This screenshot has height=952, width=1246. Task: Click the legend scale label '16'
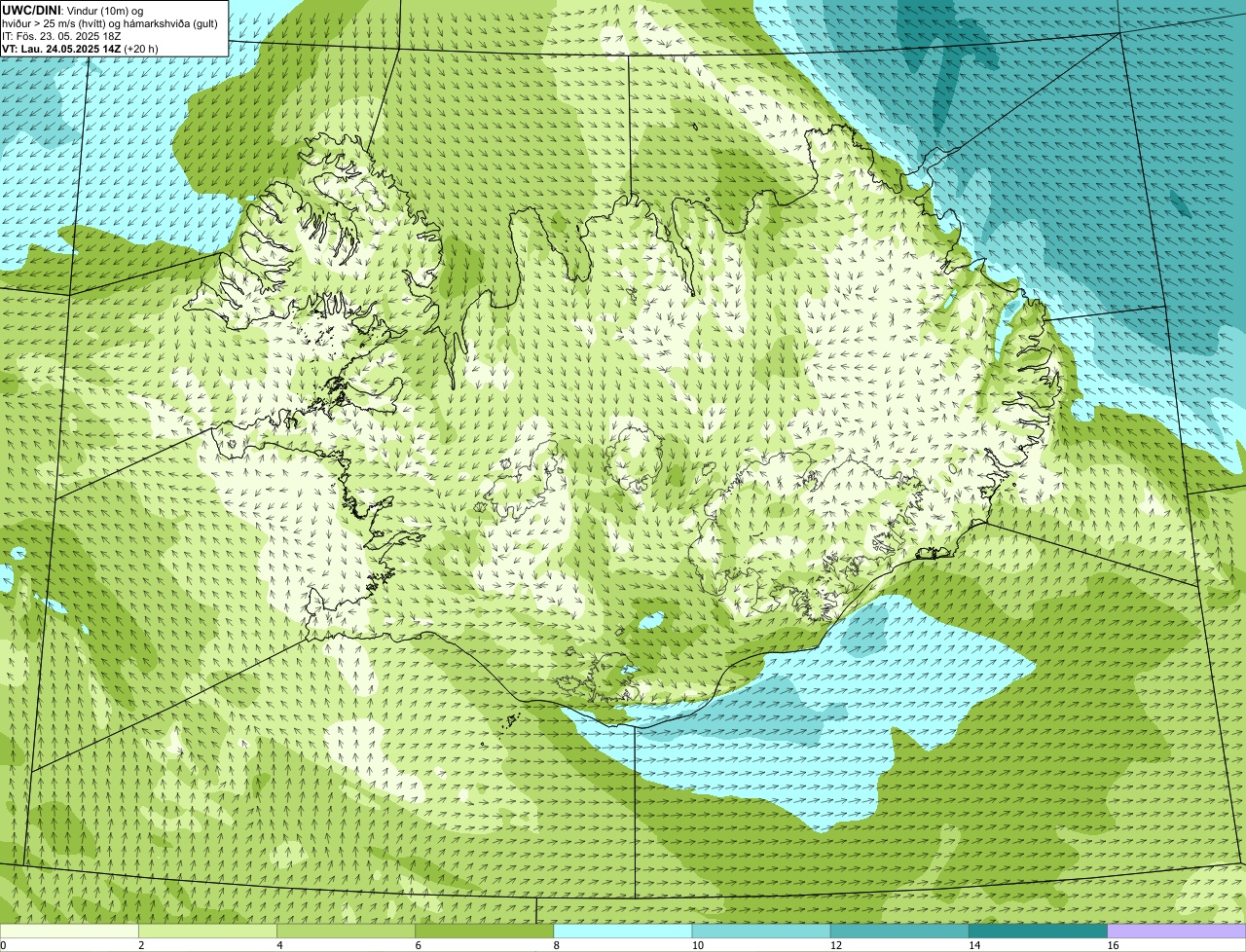coord(1113,945)
